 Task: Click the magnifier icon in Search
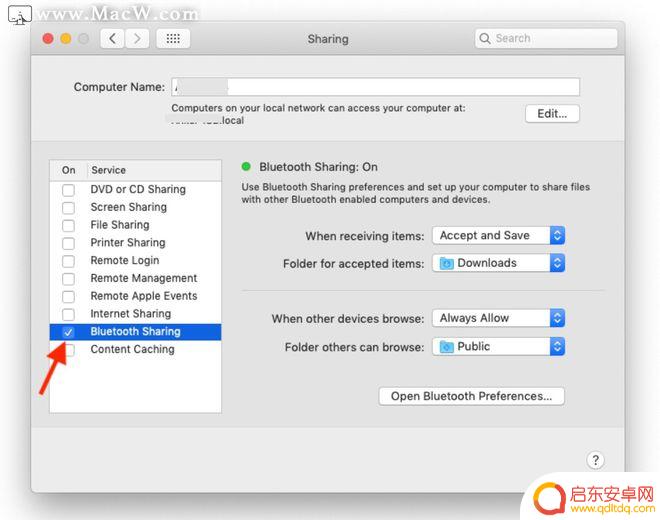(x=485, y=38)
